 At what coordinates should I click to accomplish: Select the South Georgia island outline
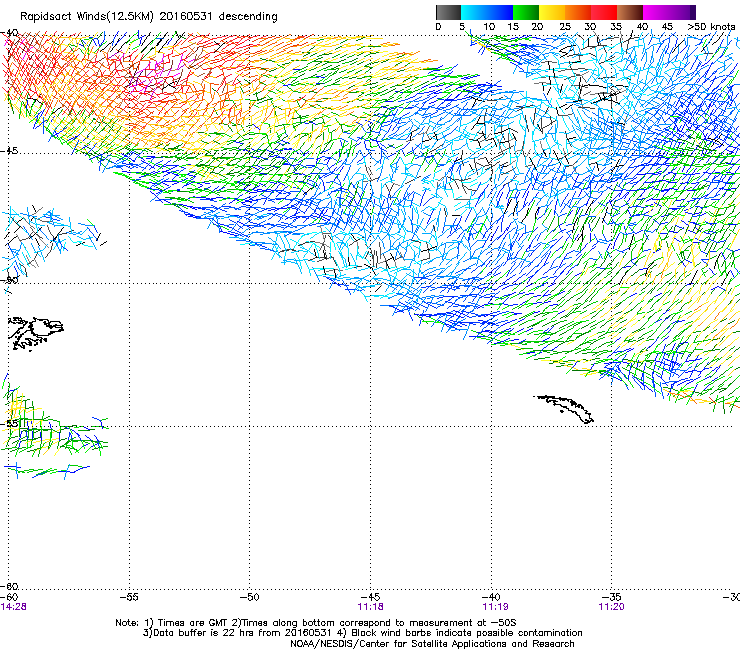coord(563,409)
